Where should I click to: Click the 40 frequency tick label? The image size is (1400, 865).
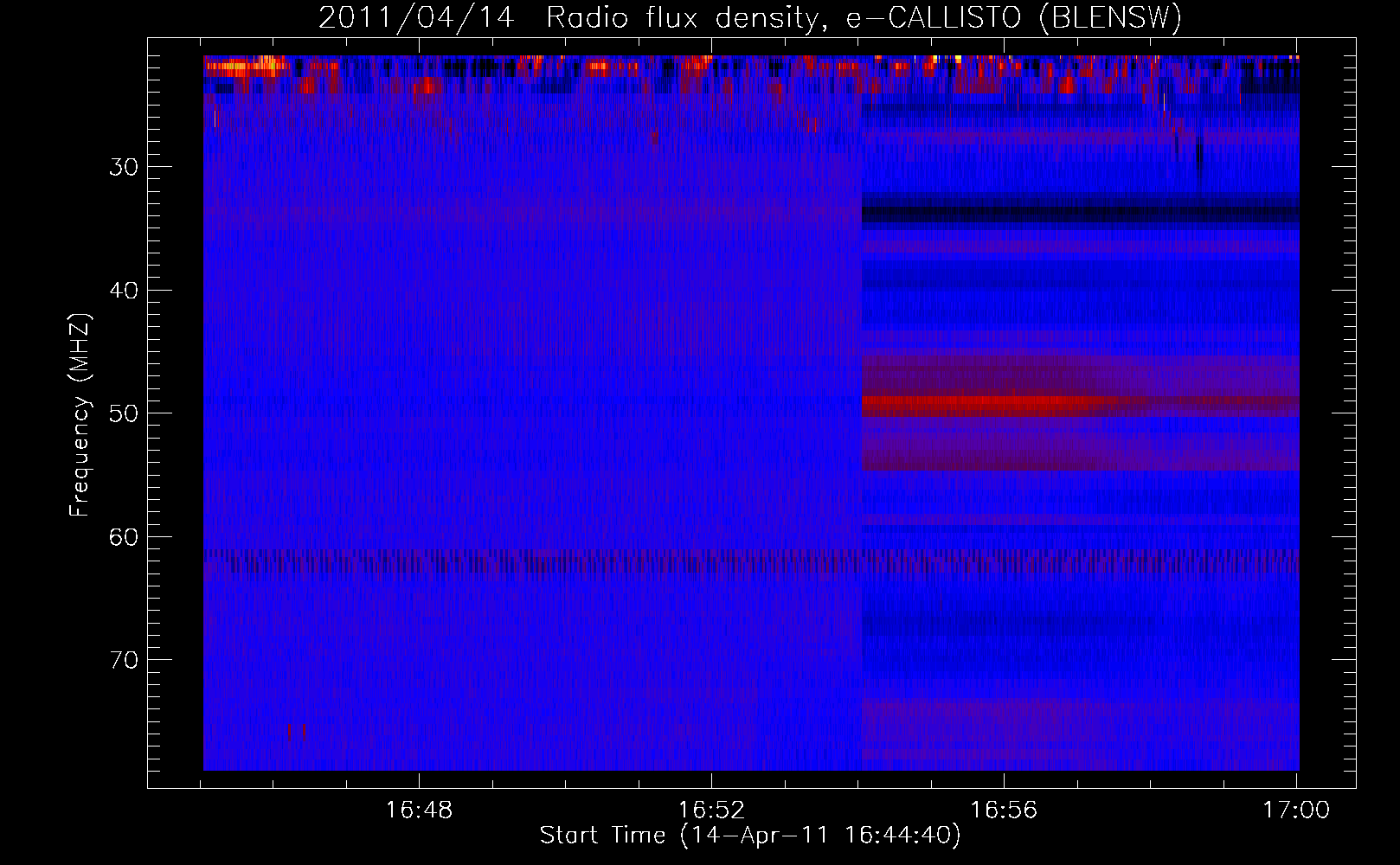coord(124,291)
